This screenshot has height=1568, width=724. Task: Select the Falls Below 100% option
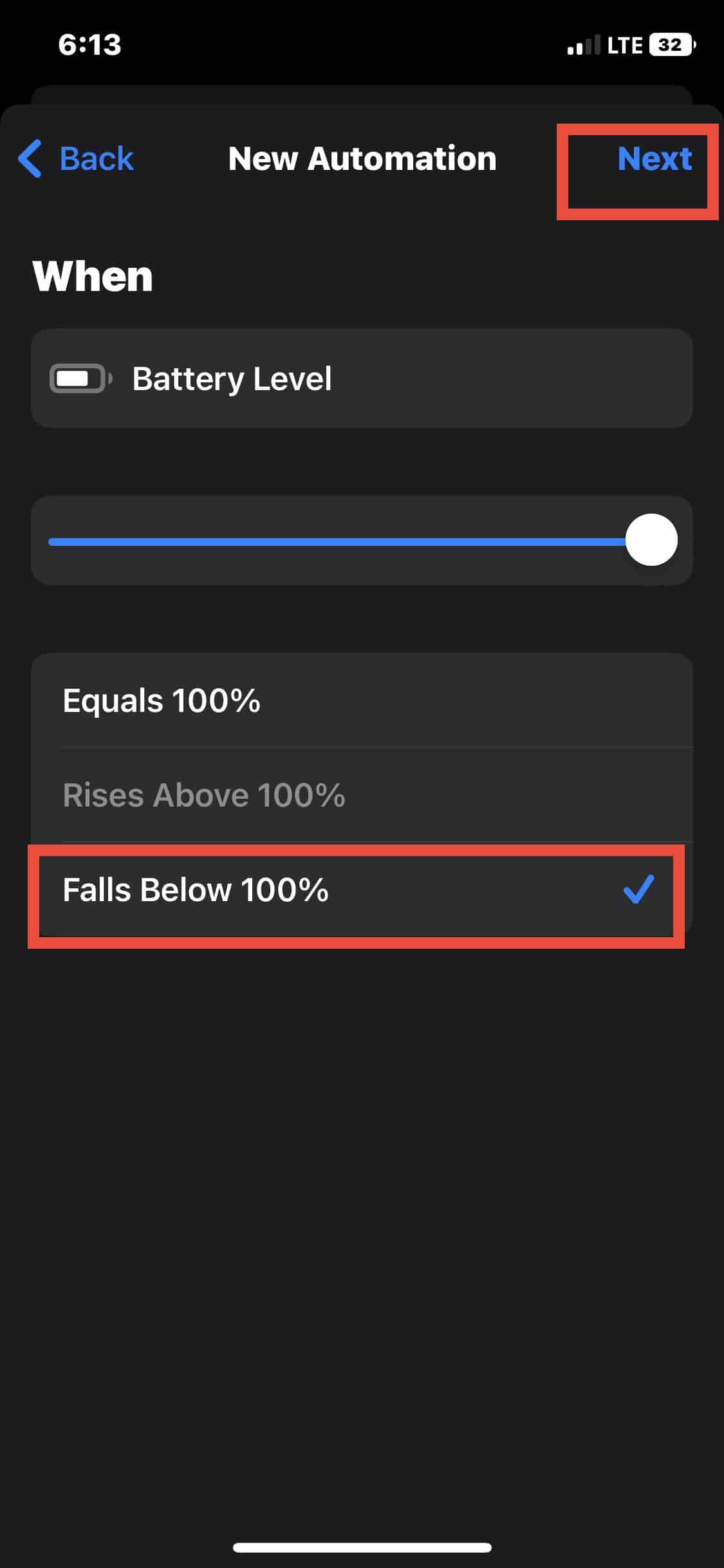(196, 890)
